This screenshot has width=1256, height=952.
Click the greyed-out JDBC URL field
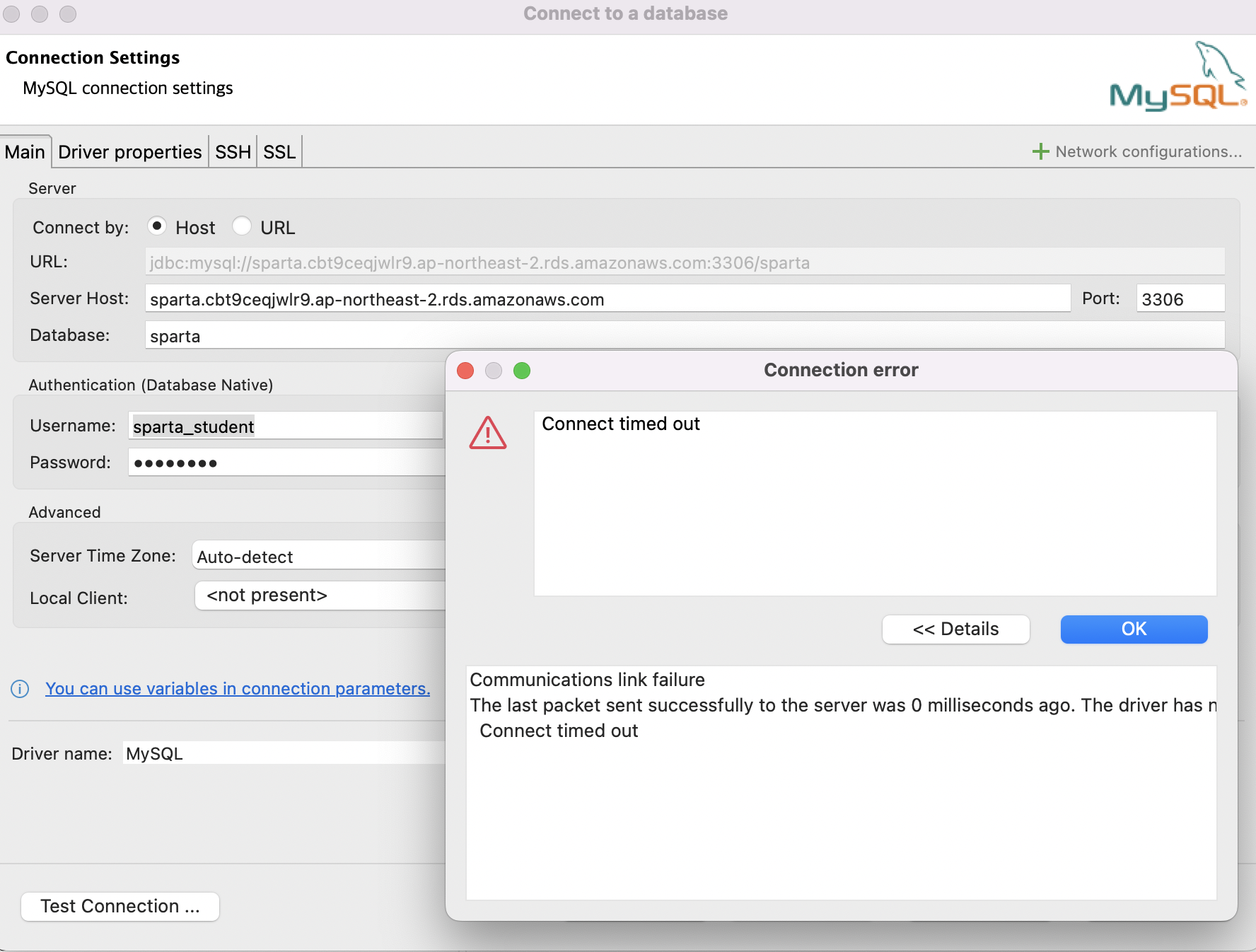coord(685,262)
